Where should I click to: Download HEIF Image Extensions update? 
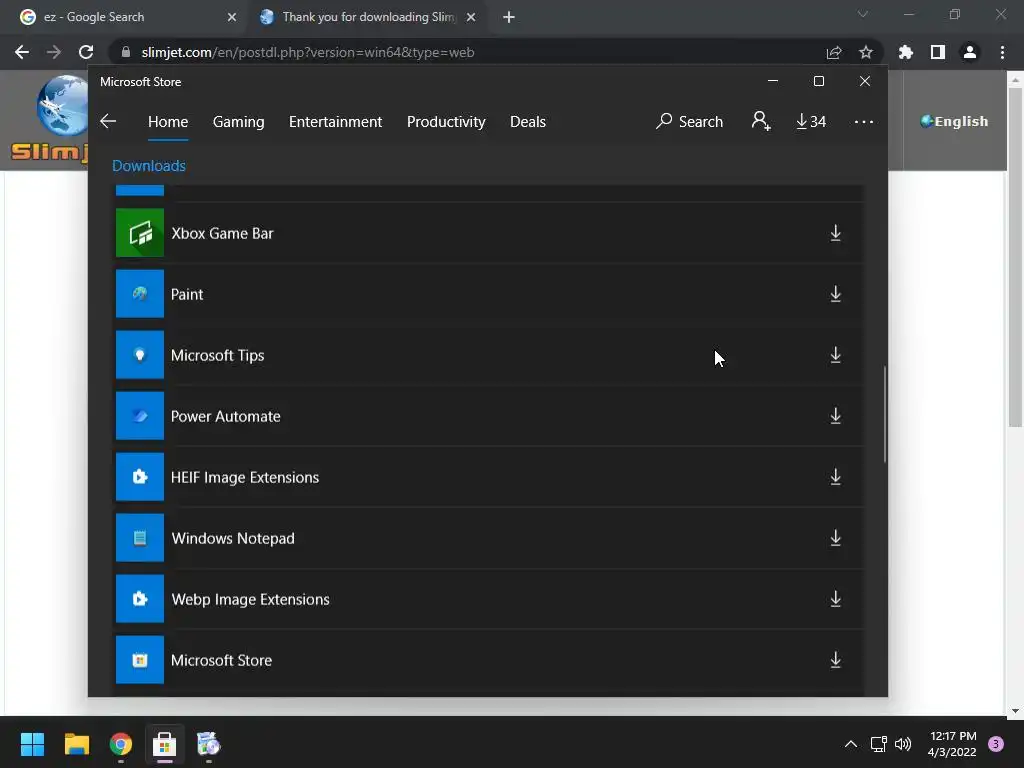[835, 477]
